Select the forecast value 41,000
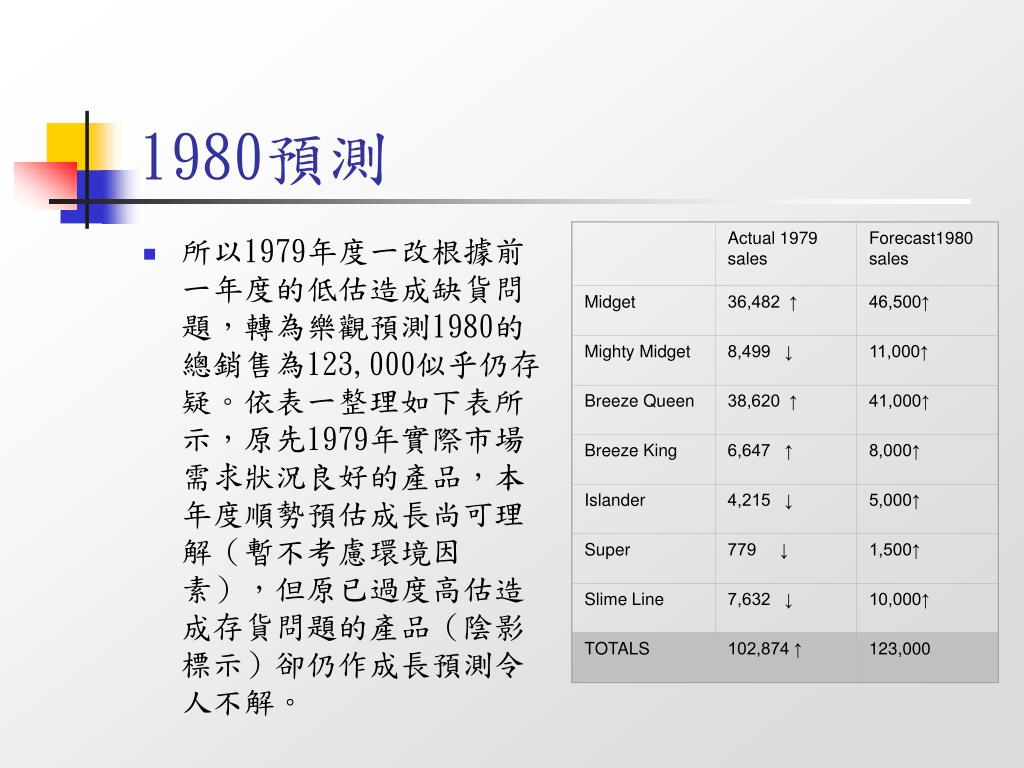 point(895,401)
